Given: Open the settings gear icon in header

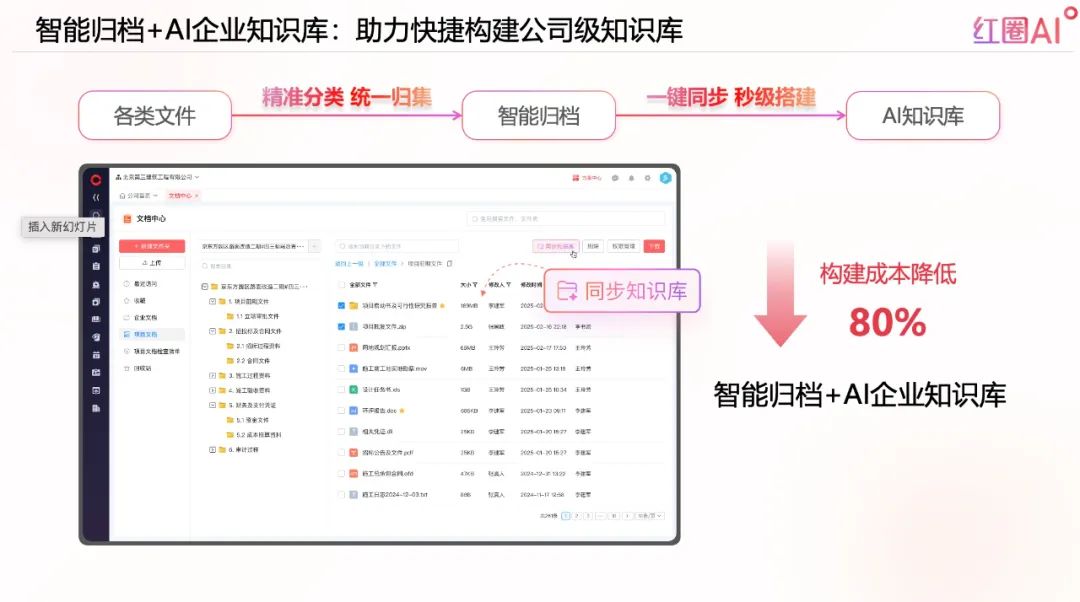Looking at the screenshot, I should tap(647, 178).
